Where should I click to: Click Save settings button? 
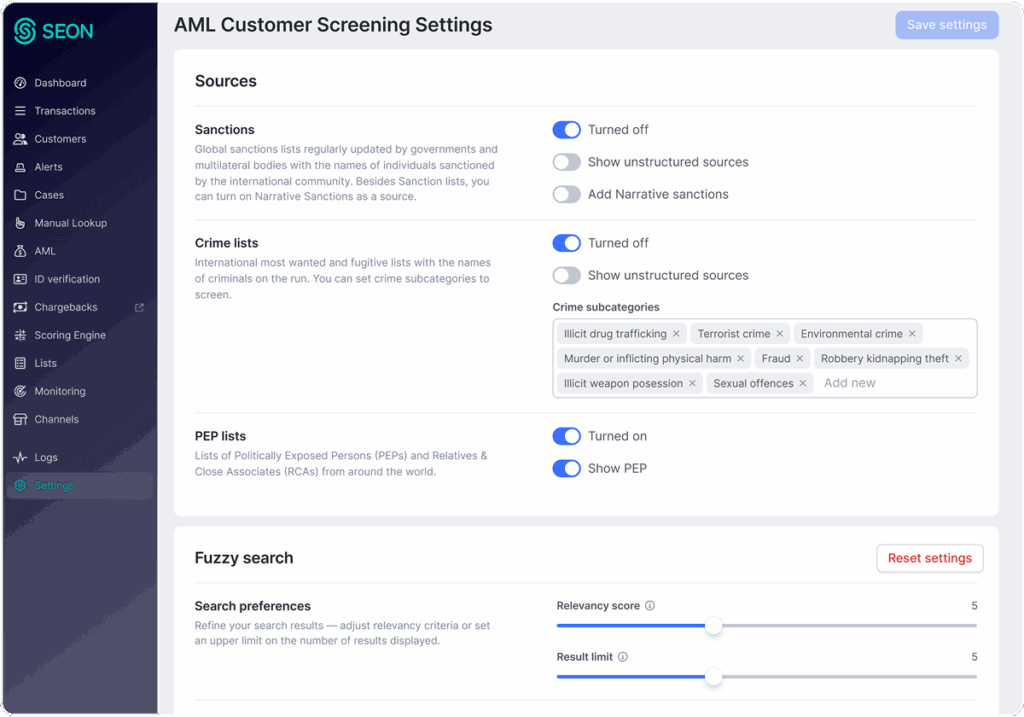click(x=946, y=25)
